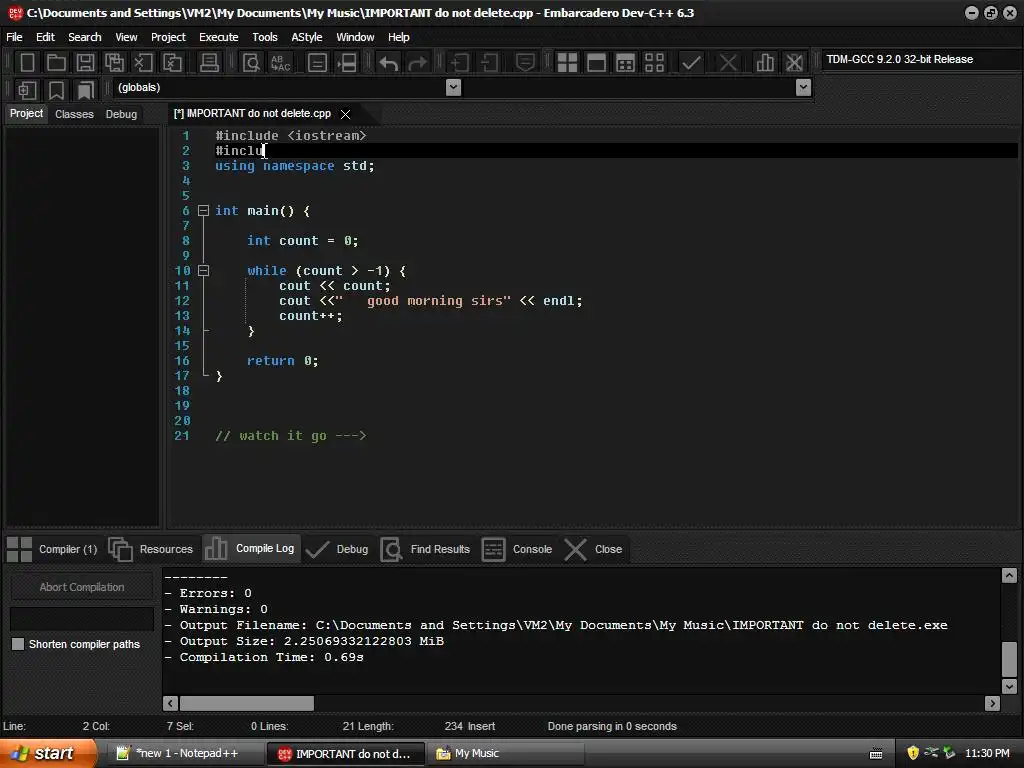Click the Delete profiling information icon
Viewport: 1024px width, 768px height.
click(x=794, y=63)
